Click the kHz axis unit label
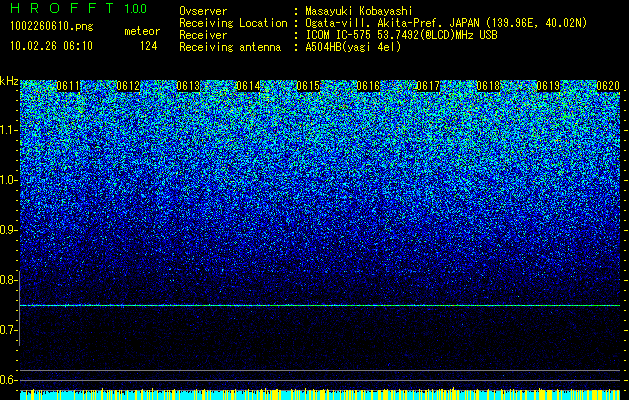 click(9, 81)
